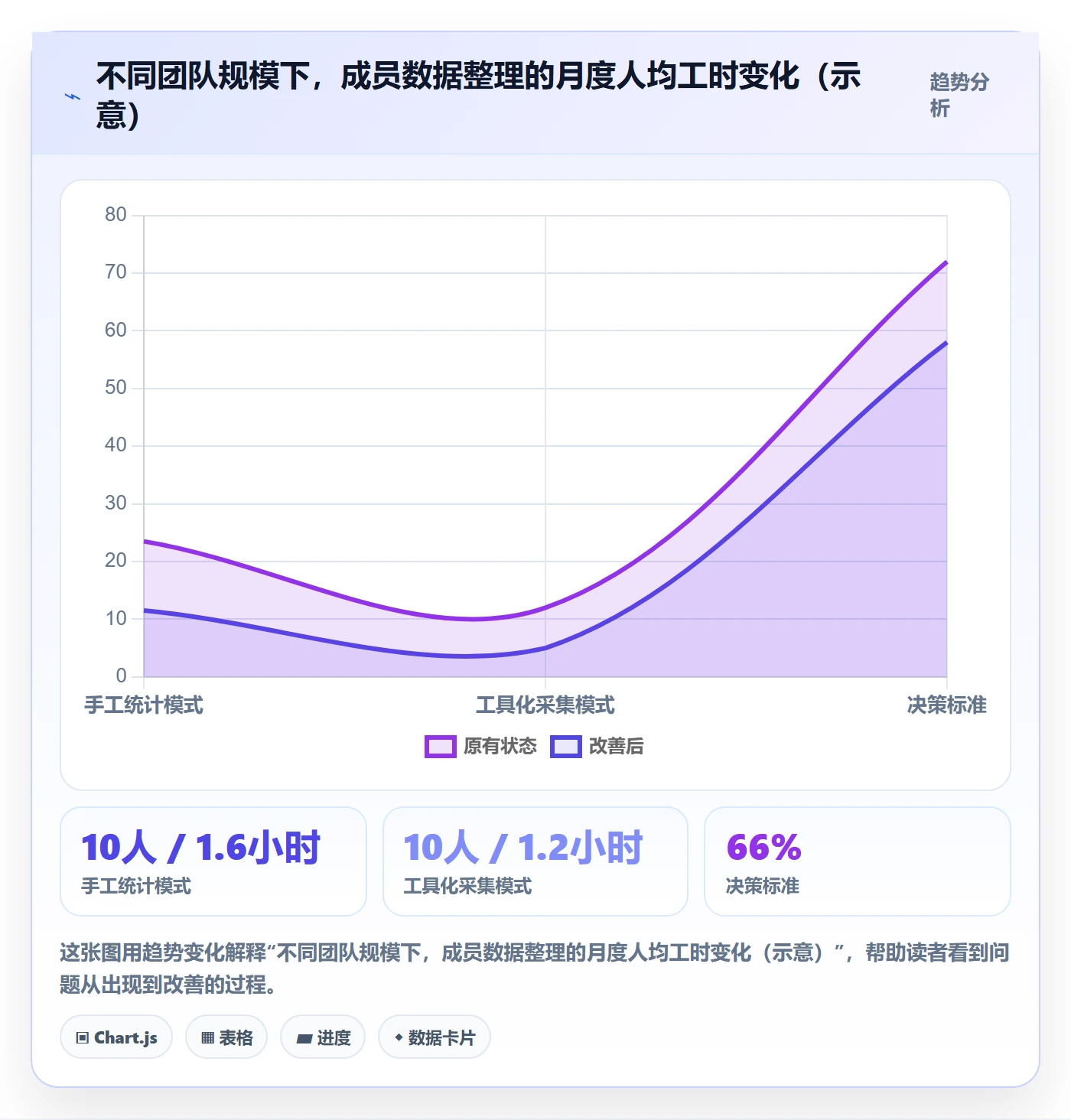The height and width of the screenshot is (1120, 1071).
Task: Click the blue line endpoint at 决策标准
Action: pyautogui.click(x=946, y=343)
